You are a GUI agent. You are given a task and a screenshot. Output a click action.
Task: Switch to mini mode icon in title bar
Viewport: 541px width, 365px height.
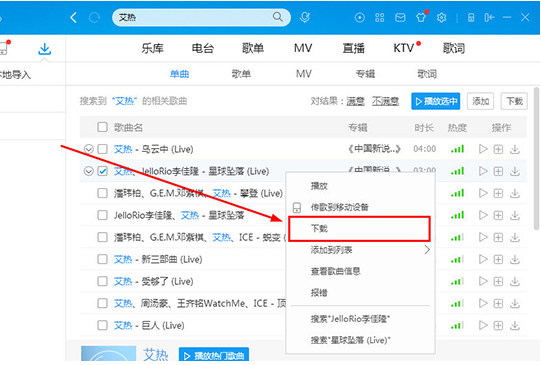click(489, 17)
